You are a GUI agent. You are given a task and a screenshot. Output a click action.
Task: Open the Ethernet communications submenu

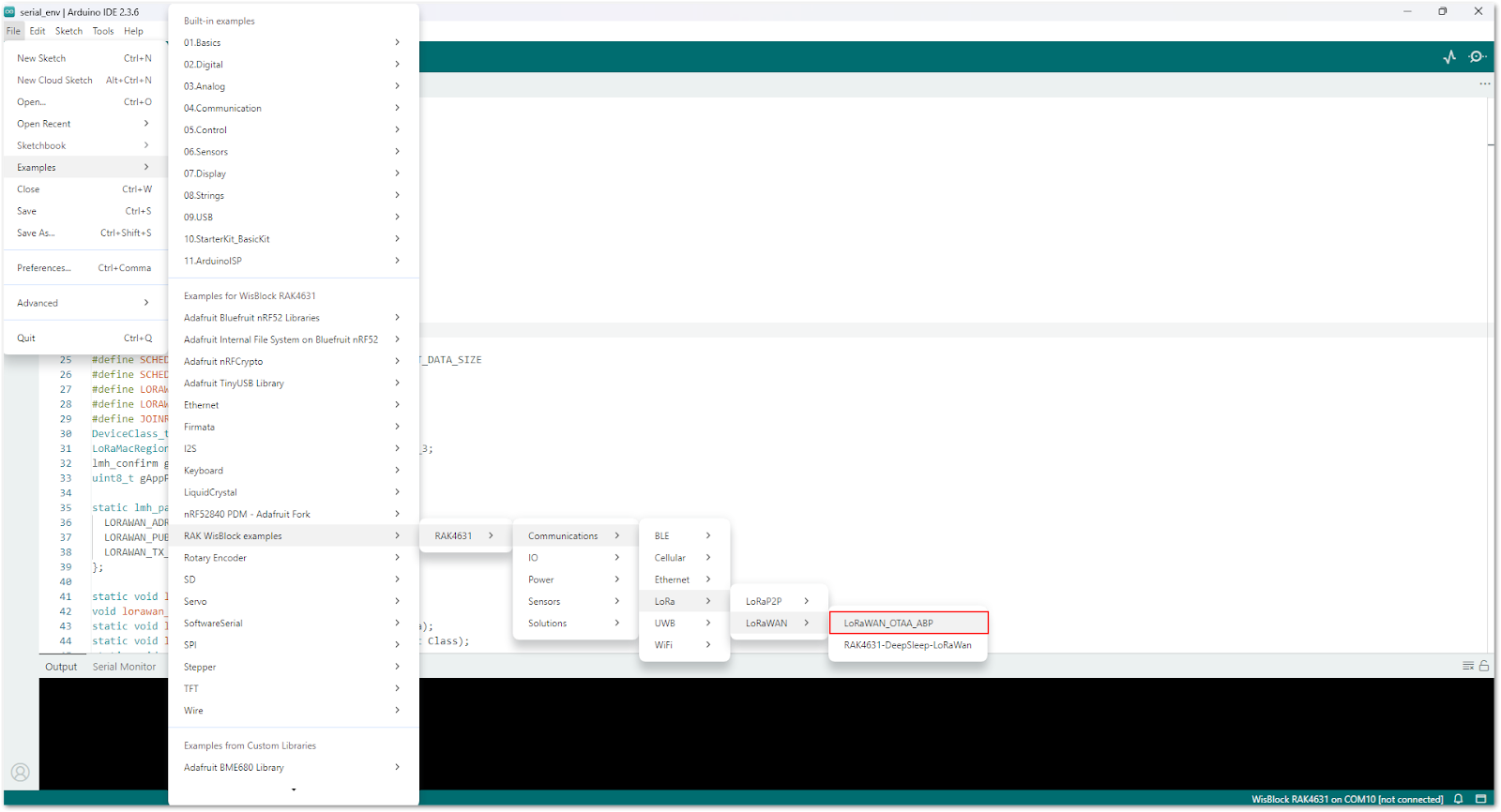tap(684, 580)
